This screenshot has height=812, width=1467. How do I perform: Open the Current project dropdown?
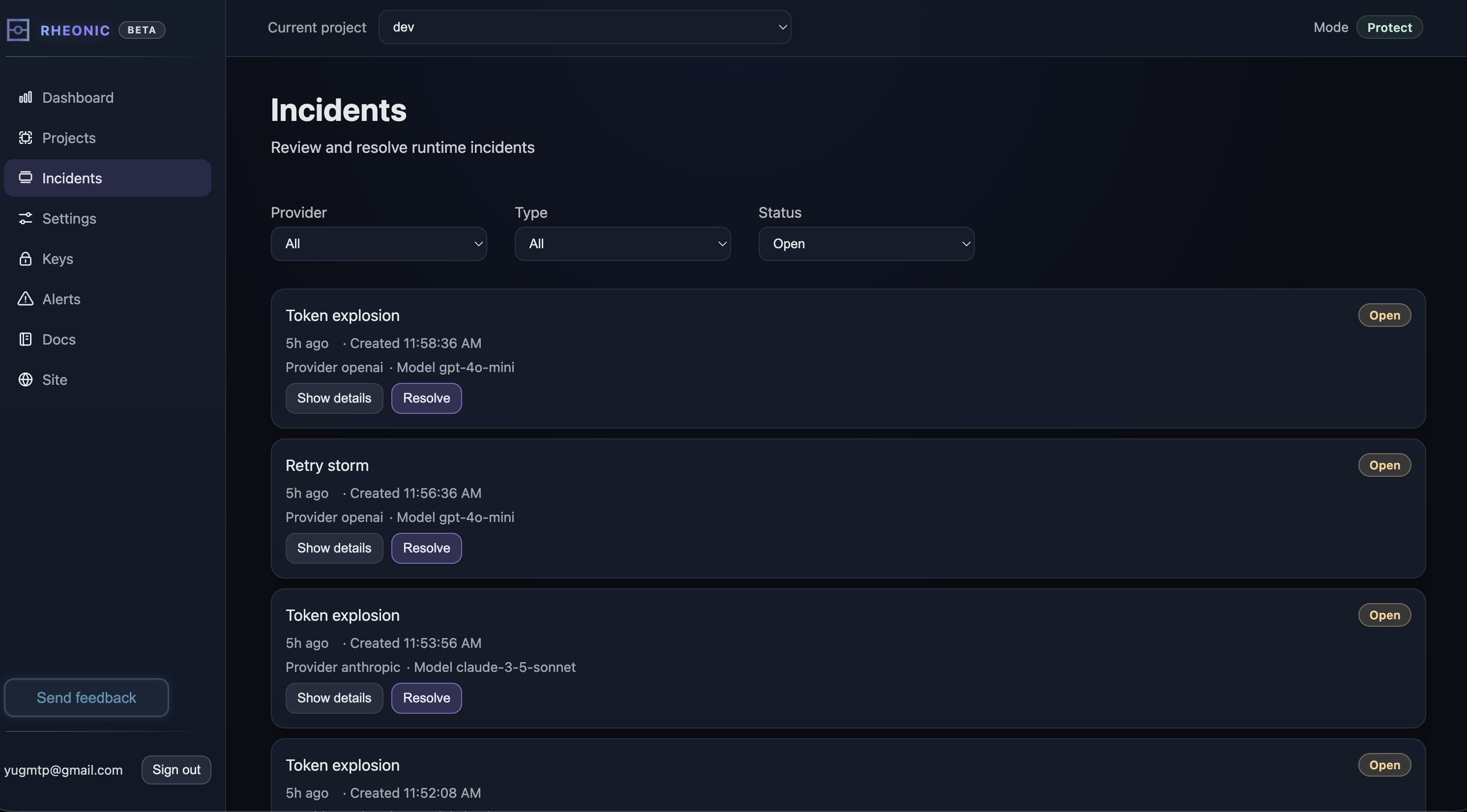585,28
